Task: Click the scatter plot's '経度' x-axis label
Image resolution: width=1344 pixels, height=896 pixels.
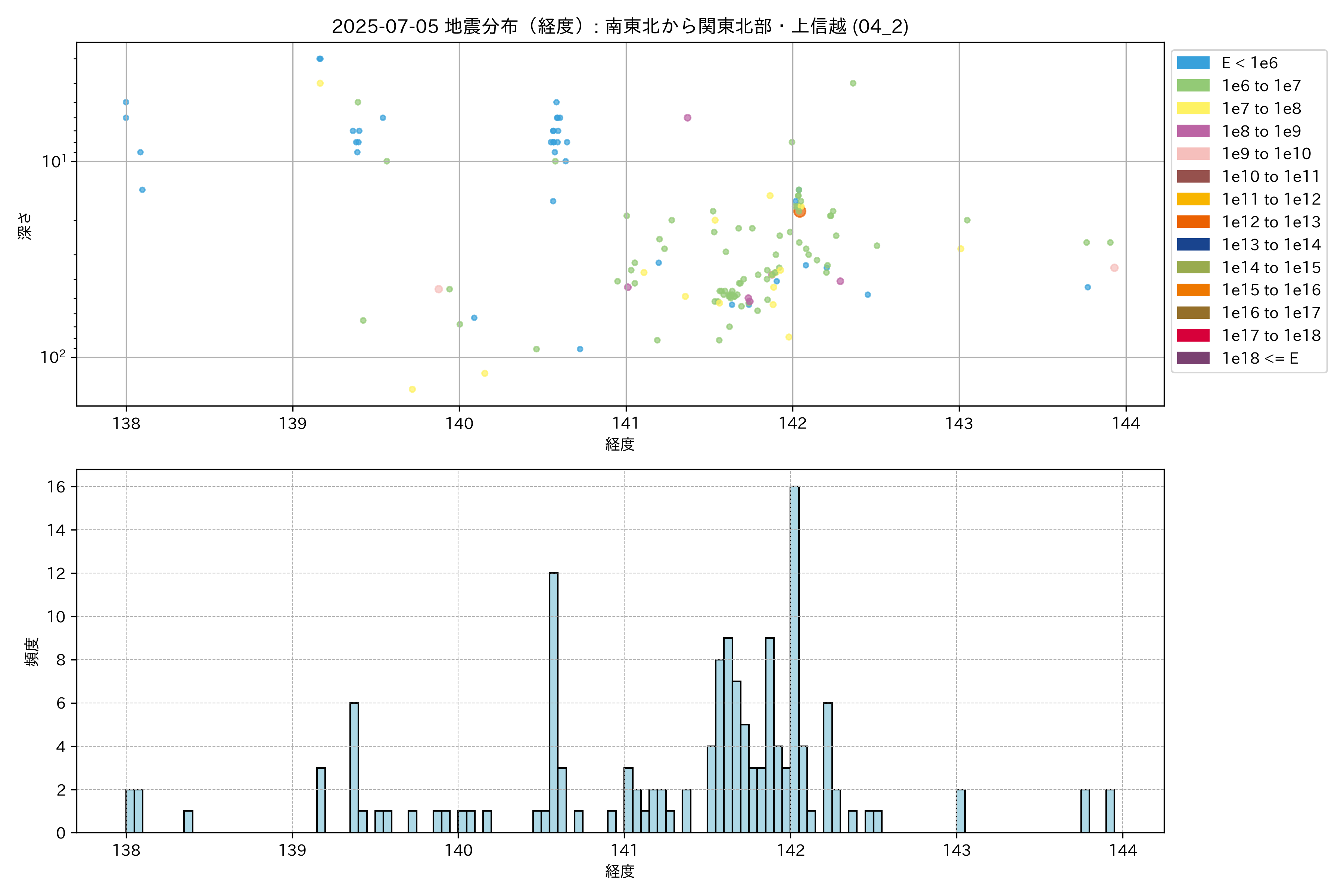Action: (x=619, y=444)
